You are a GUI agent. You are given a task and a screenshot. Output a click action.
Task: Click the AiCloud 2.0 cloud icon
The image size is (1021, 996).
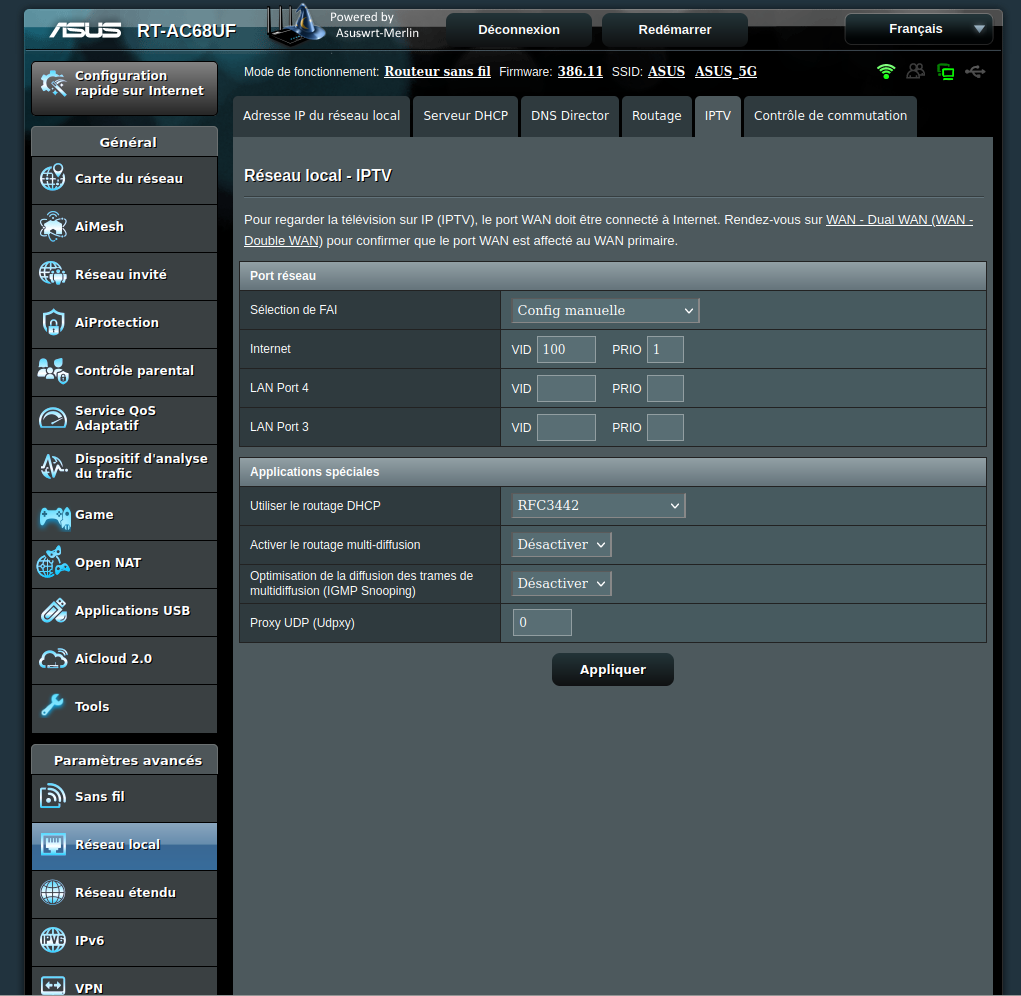coord(52,659)
